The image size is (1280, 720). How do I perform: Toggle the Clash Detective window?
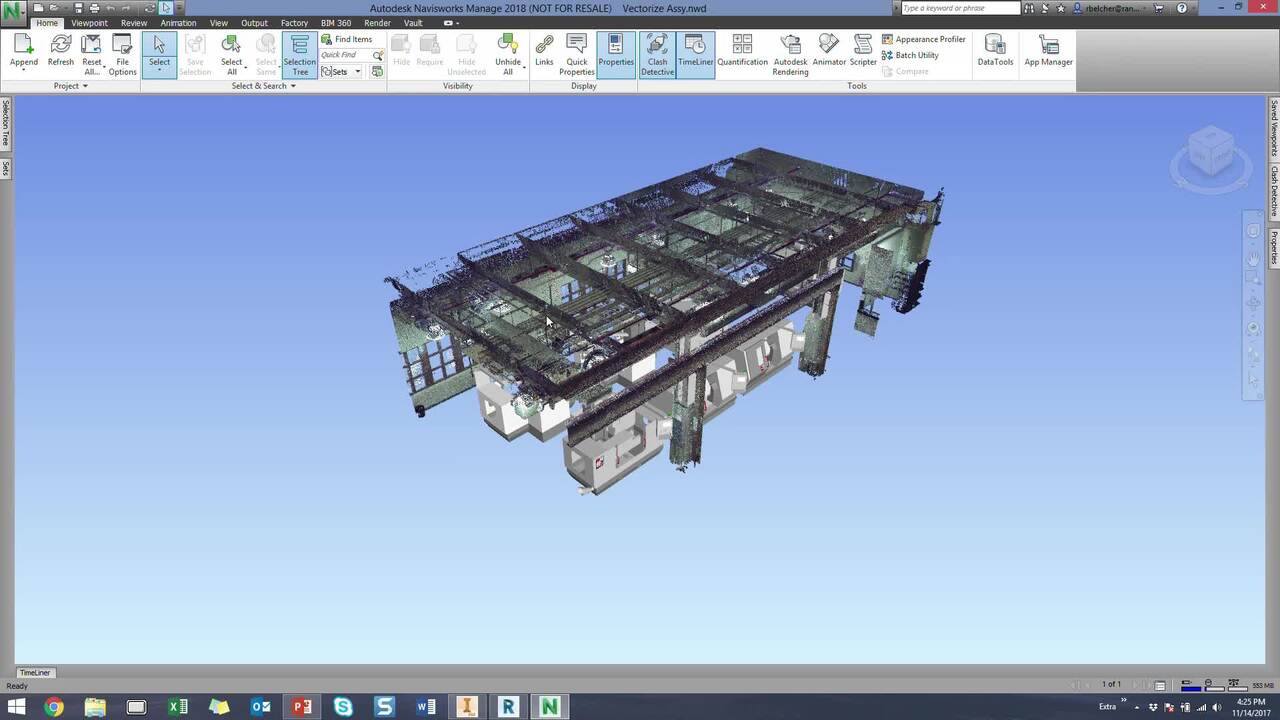coord(657,55)
